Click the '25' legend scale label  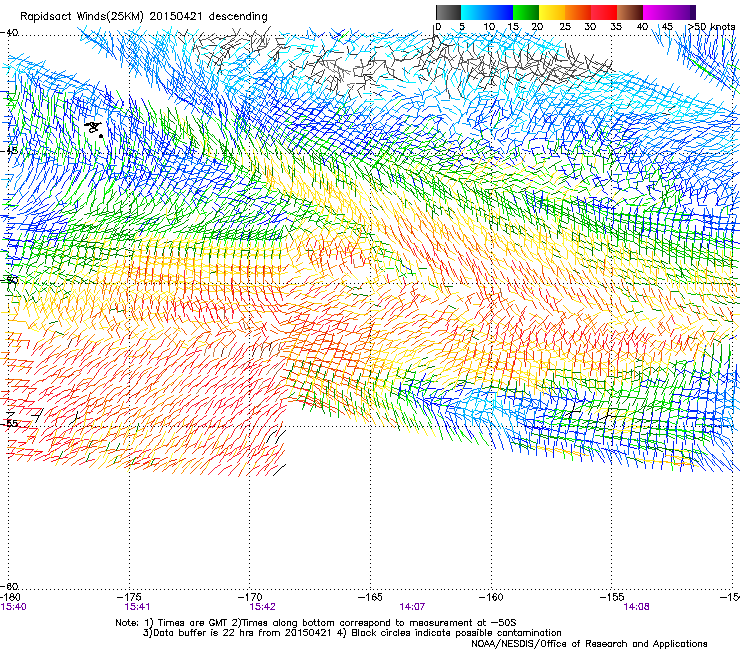[x=565, y=27]
